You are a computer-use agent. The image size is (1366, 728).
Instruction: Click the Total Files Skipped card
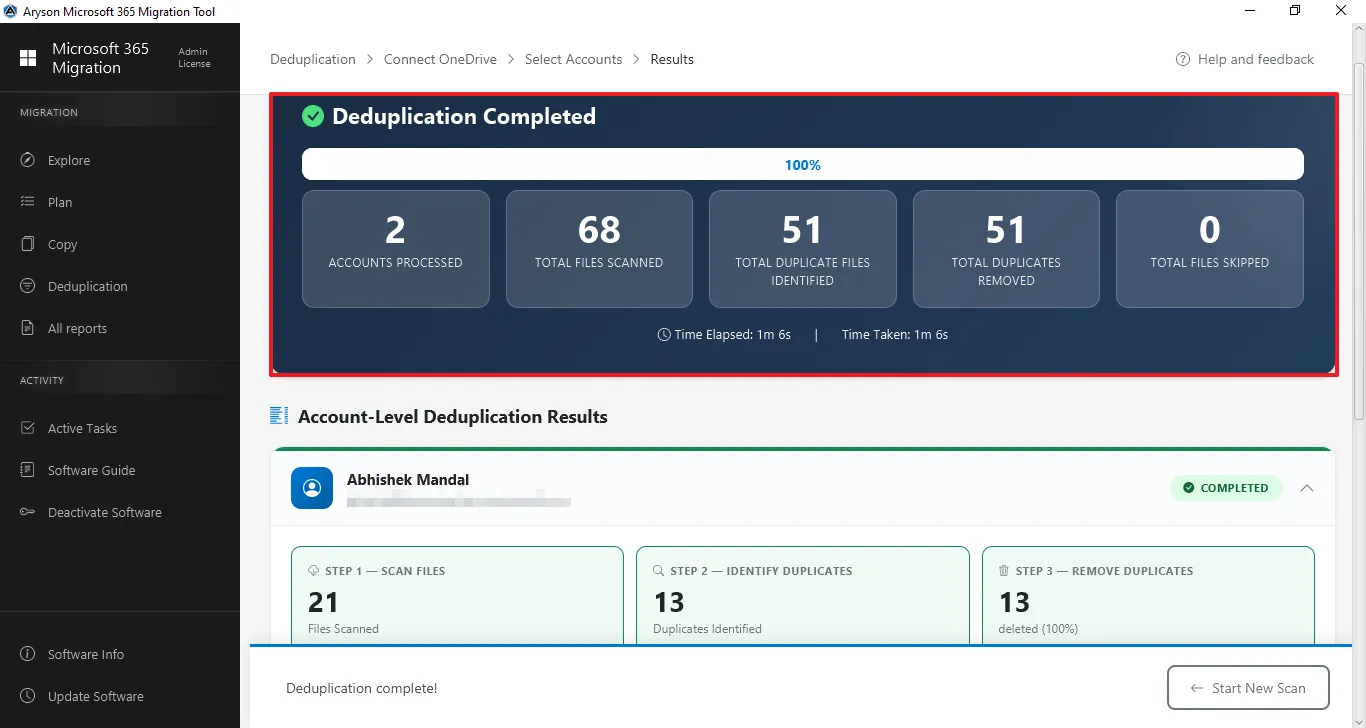click(x=1210, y=249)
